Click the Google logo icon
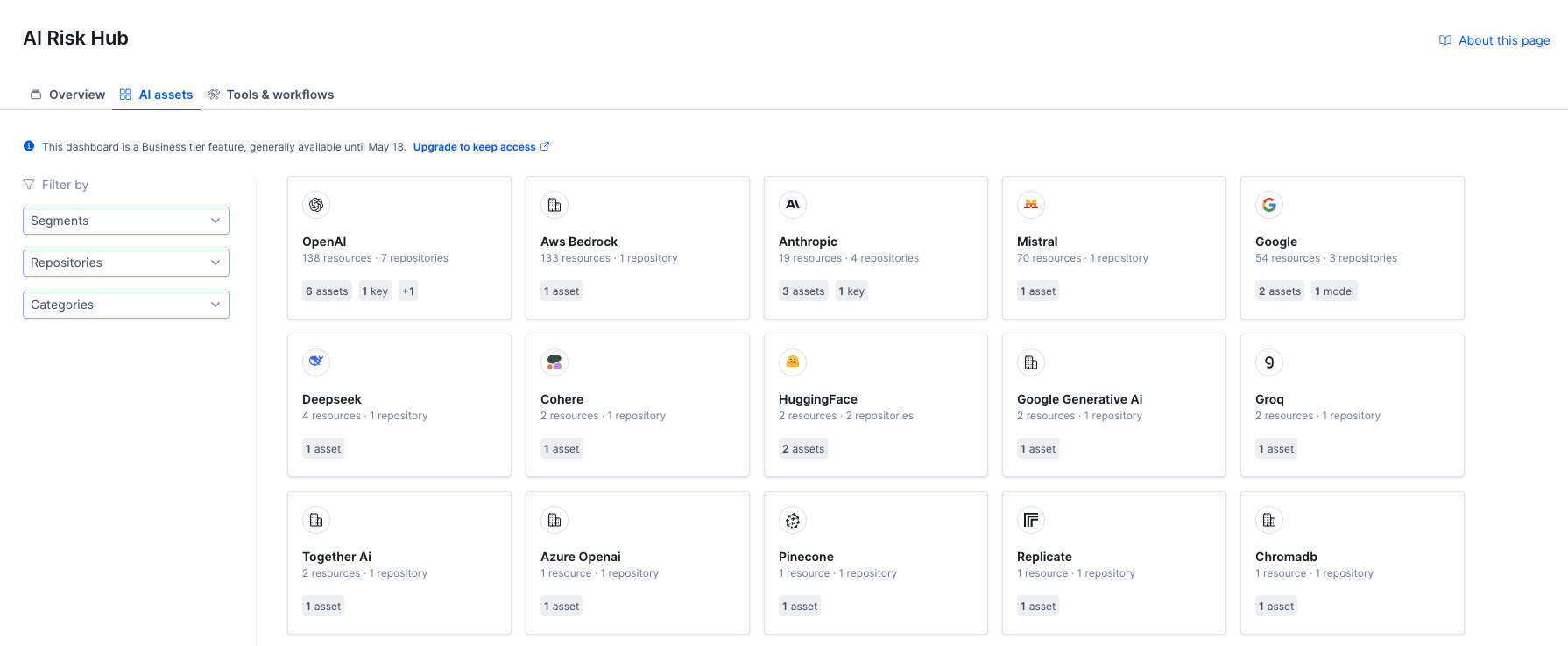The width and height of the screenshot is (1568, 646). click(x=1269, y=205)
